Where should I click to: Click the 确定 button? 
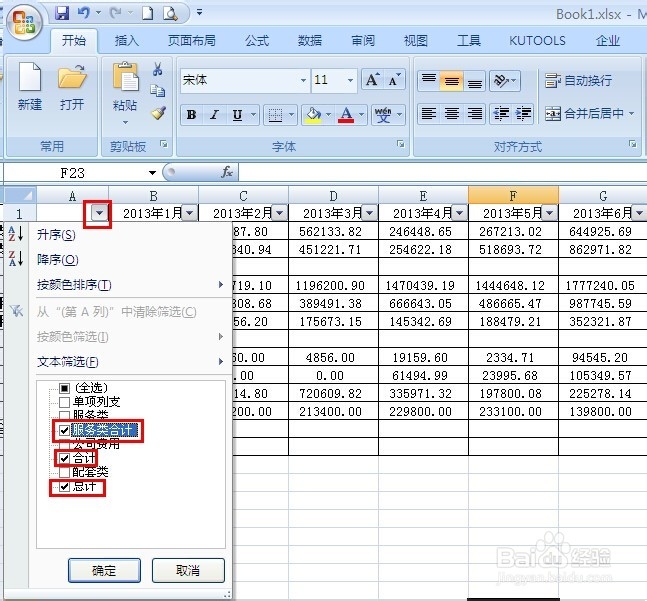pyautogui.click(x=104, y=570)
